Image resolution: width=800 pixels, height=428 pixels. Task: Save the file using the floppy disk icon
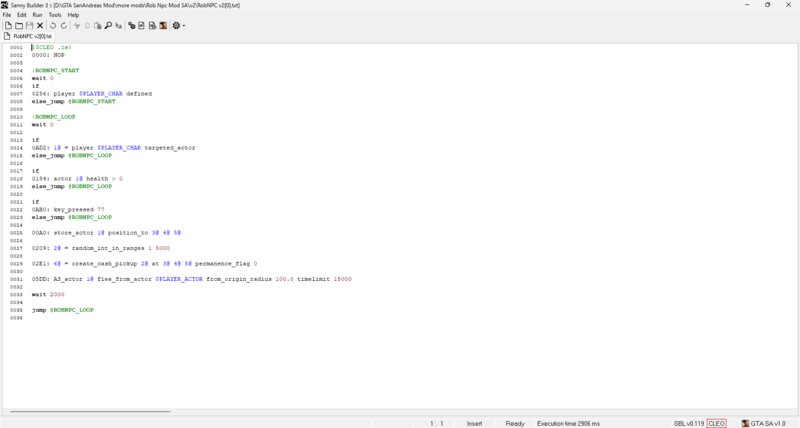[30, 26]
